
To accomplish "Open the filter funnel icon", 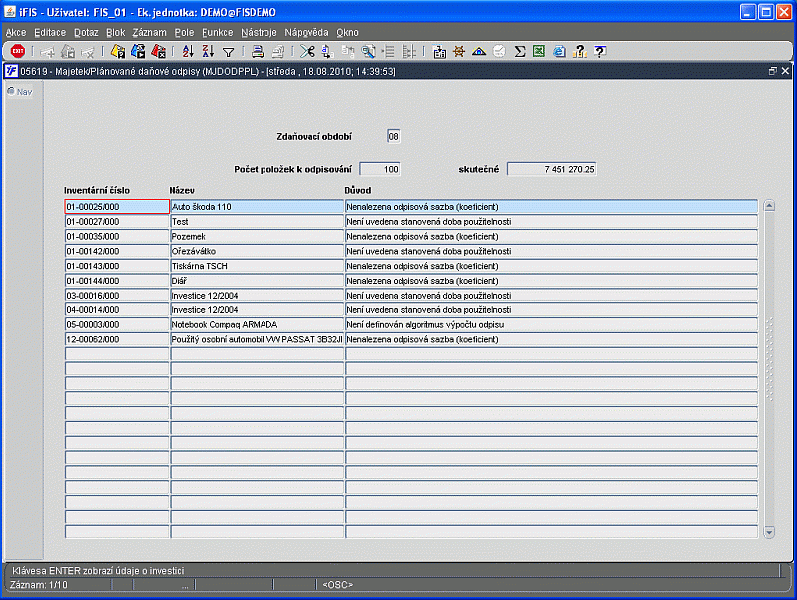I will pos(229,52).
